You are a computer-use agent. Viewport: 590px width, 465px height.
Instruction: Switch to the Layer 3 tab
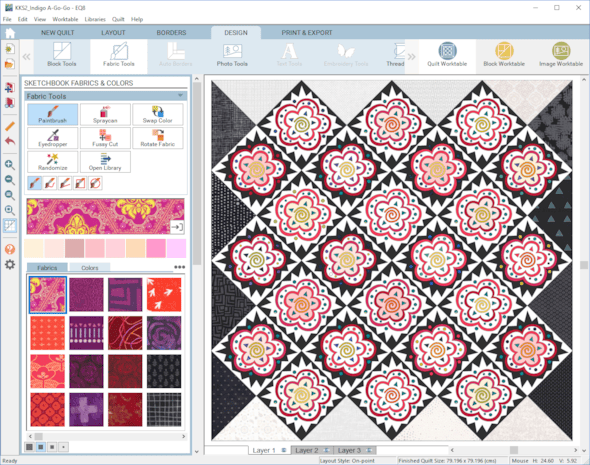(x=354, y=450)
